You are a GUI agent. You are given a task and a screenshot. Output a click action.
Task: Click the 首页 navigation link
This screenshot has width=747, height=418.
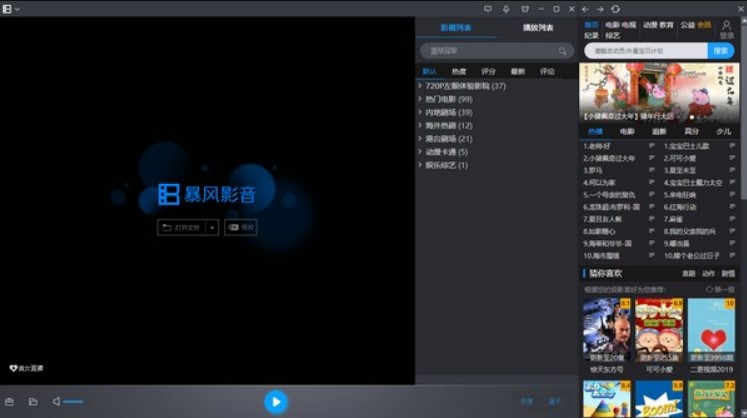(x=591, y=25)
